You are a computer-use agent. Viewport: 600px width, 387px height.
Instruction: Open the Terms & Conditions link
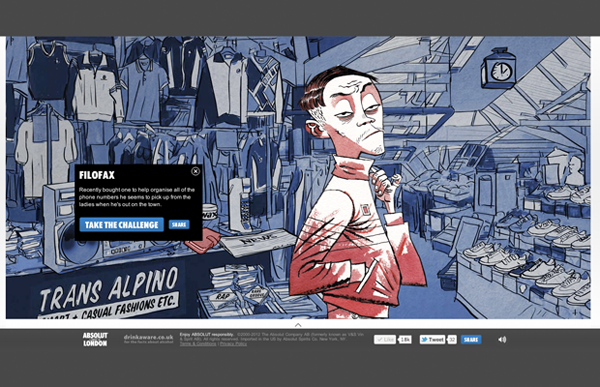(198, 344)
